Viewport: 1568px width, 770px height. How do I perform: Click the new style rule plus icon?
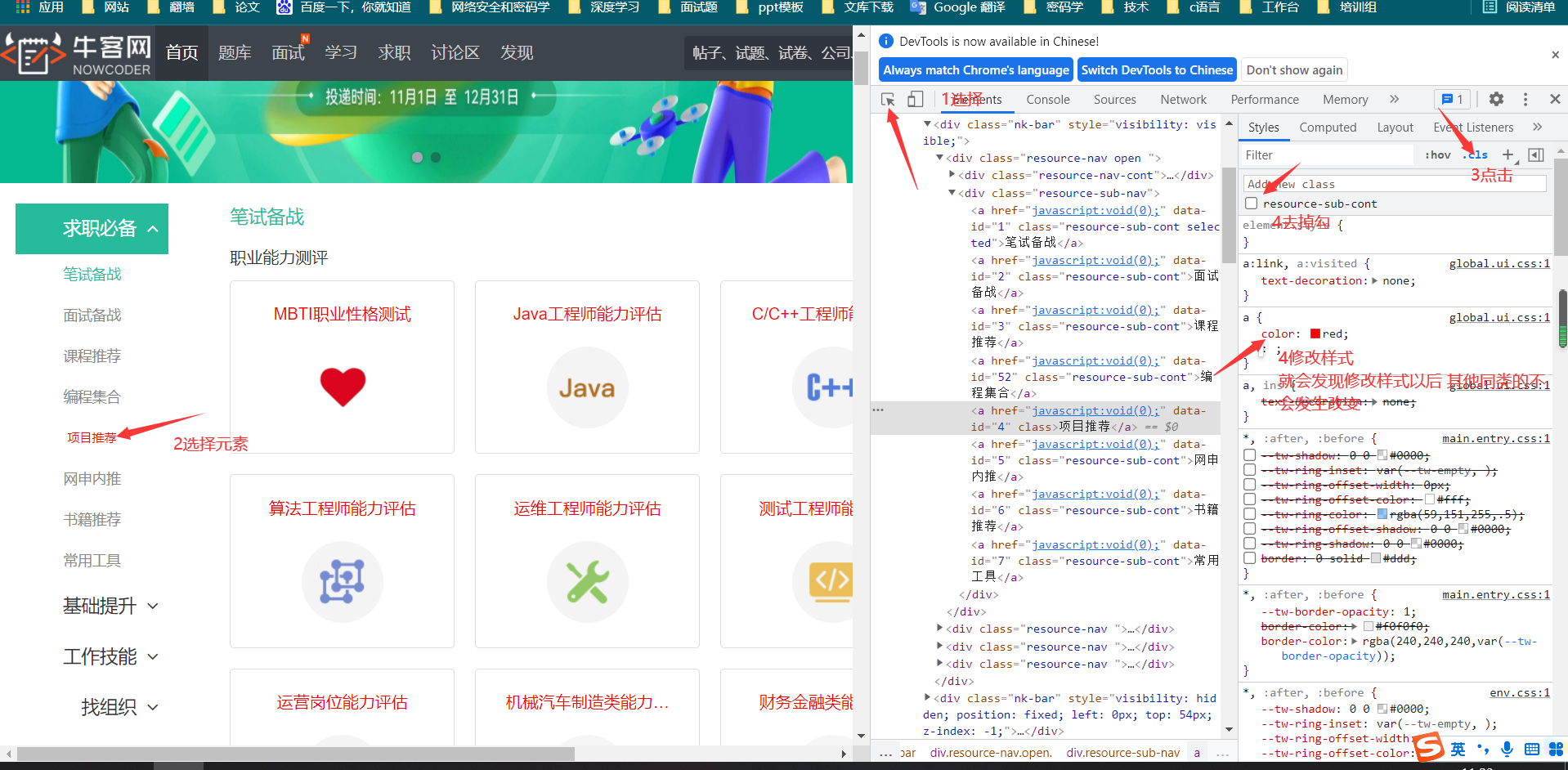coord(1508,154)
